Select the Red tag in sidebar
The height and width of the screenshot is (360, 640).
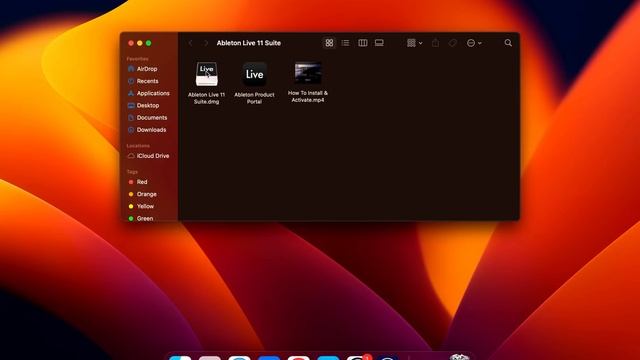[142, 182]
